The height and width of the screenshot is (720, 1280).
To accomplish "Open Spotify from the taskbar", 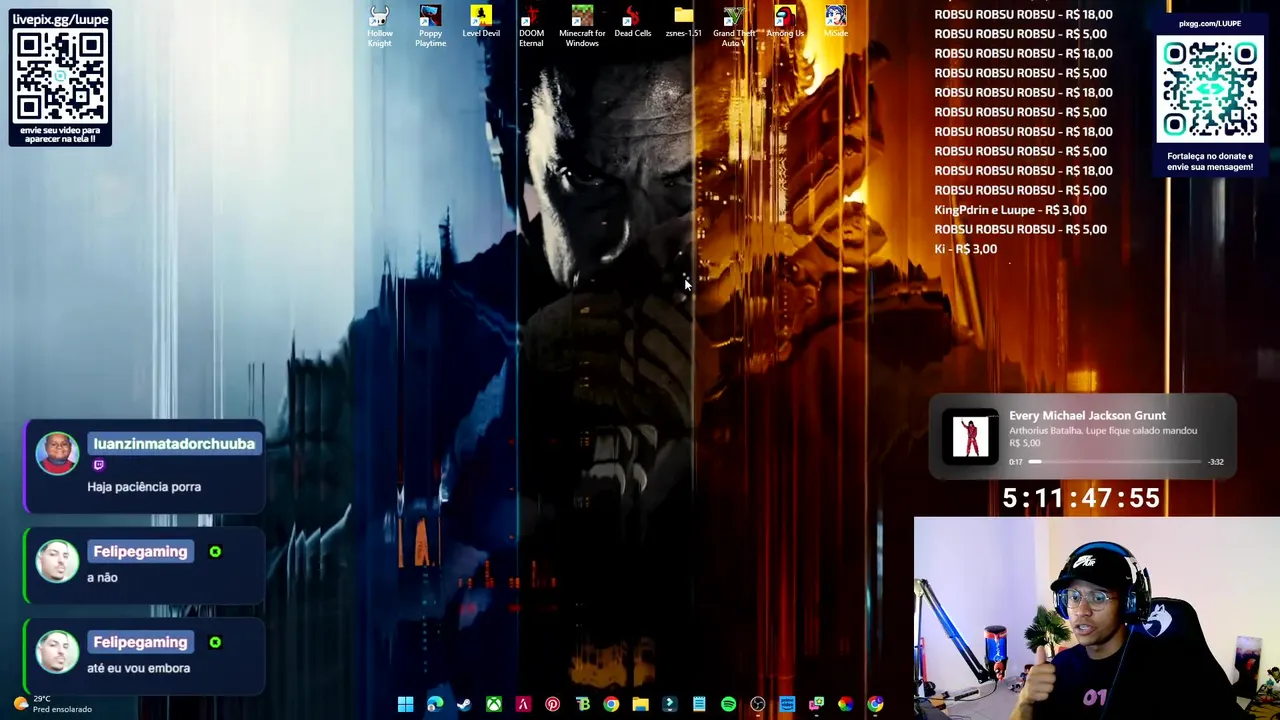I will point(728,704).
